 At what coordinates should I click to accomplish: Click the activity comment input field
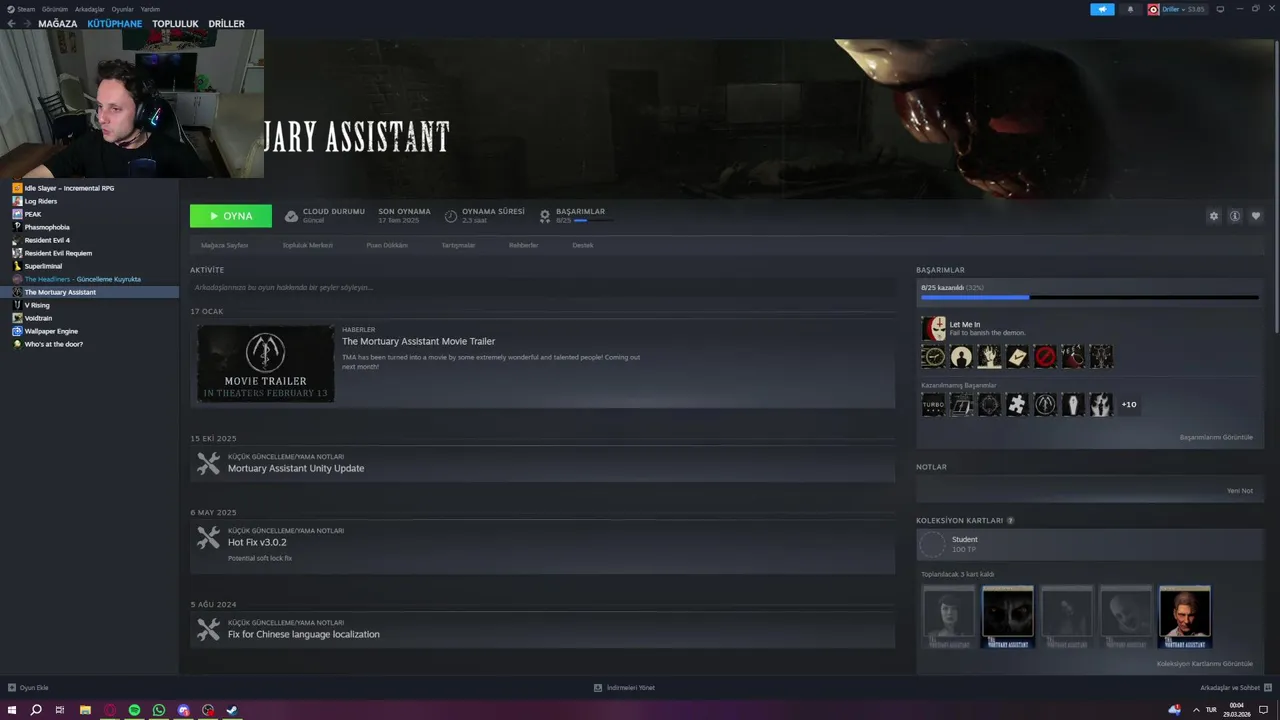tap(542, 287)
